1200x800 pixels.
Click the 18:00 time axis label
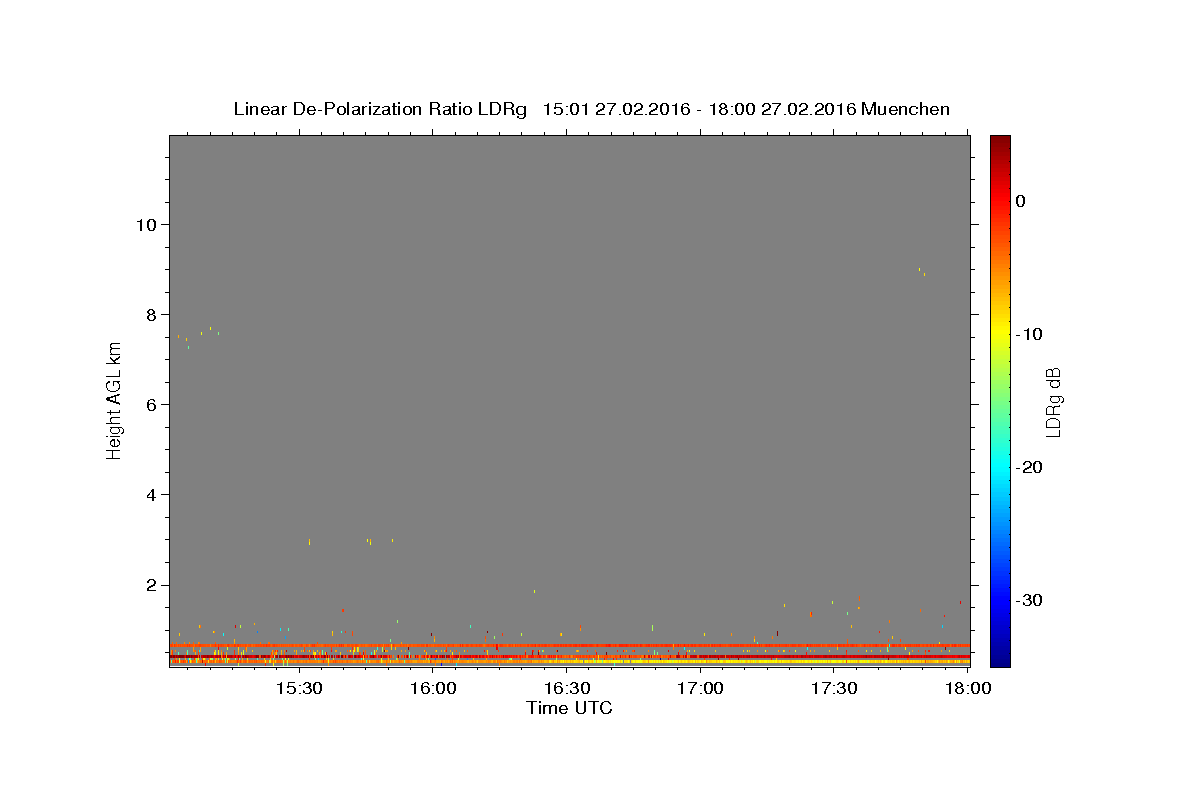click(968, 689)
